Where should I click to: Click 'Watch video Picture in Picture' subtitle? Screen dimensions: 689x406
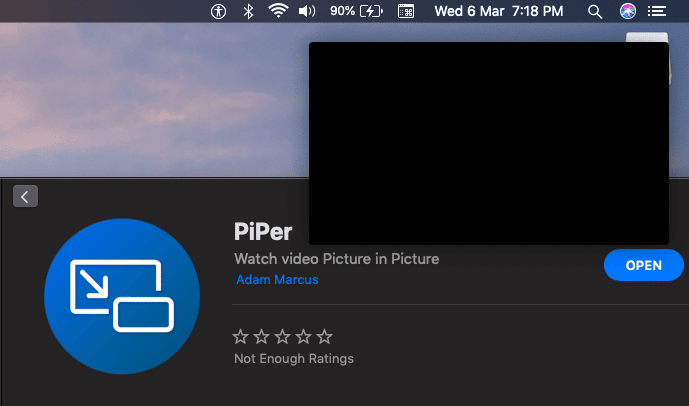(337, 259)
